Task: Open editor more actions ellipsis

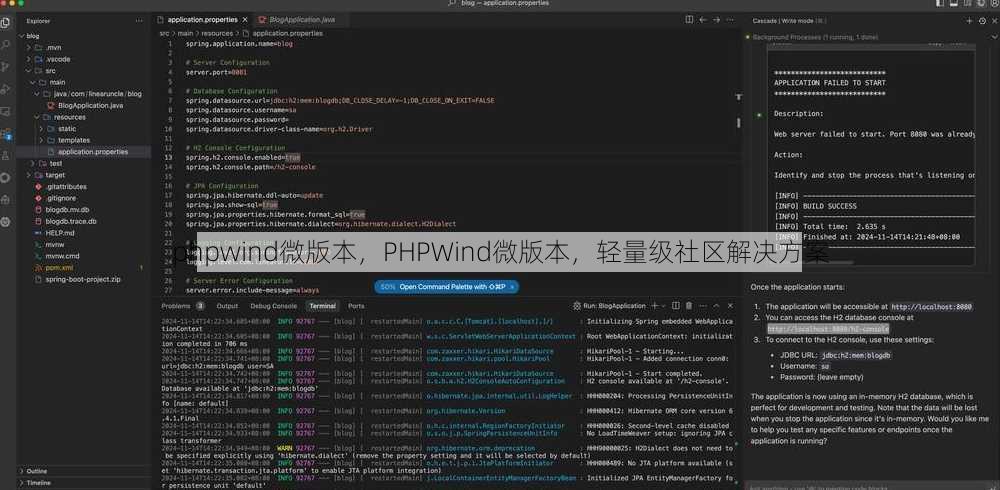Action: (x=731, y=20)
